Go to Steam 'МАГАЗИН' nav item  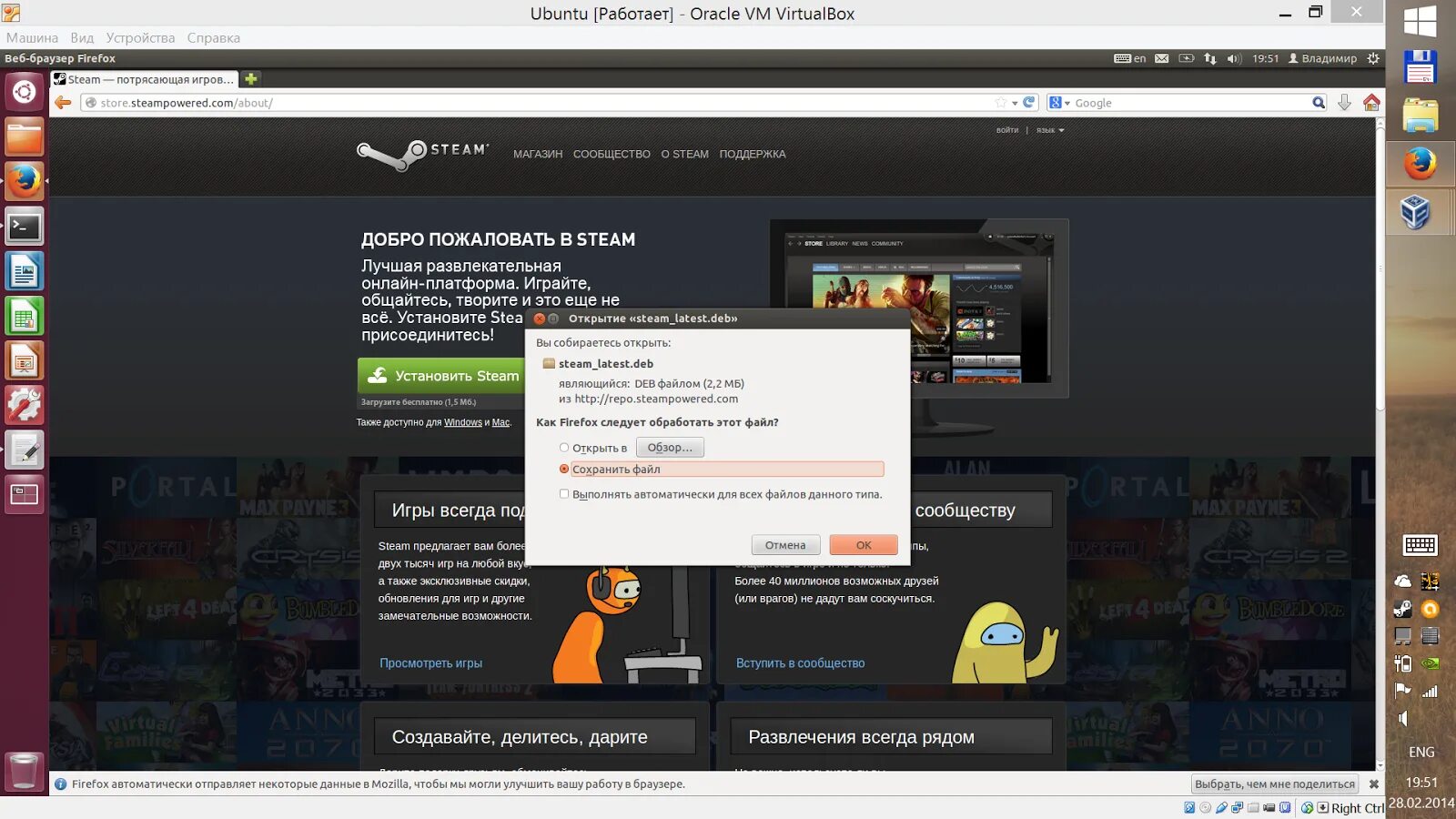(x=538, y=155)
